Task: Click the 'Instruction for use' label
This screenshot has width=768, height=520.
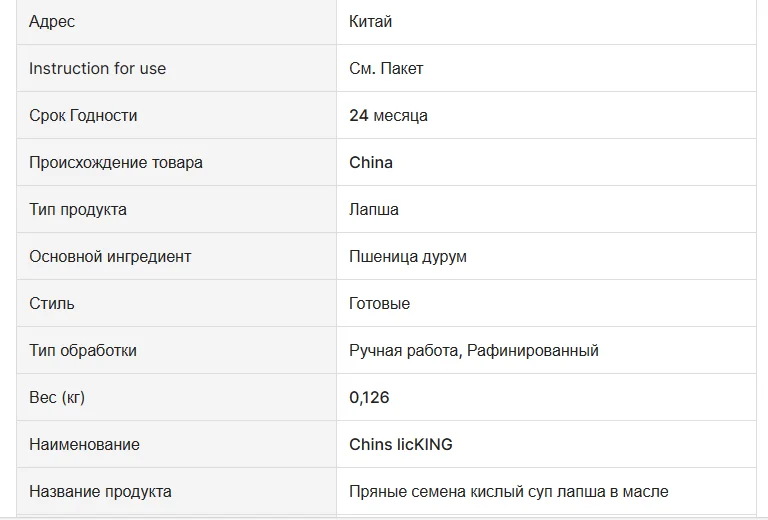Action: pos(97,68)
